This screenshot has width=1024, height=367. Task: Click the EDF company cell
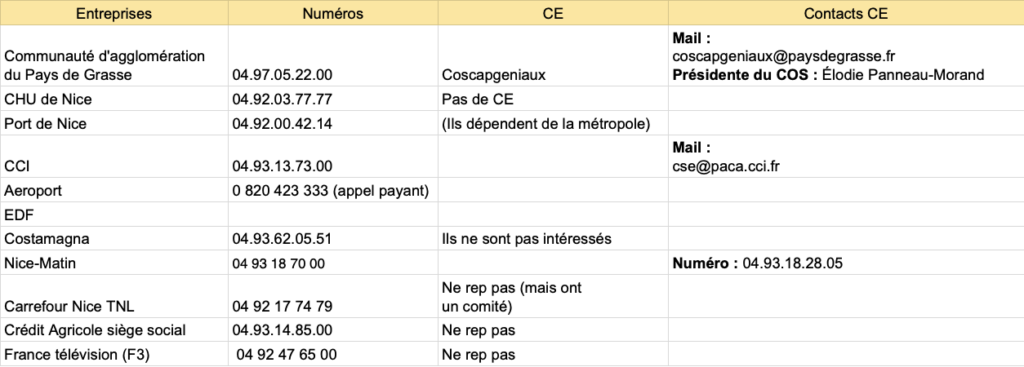(x=114, y=214)
